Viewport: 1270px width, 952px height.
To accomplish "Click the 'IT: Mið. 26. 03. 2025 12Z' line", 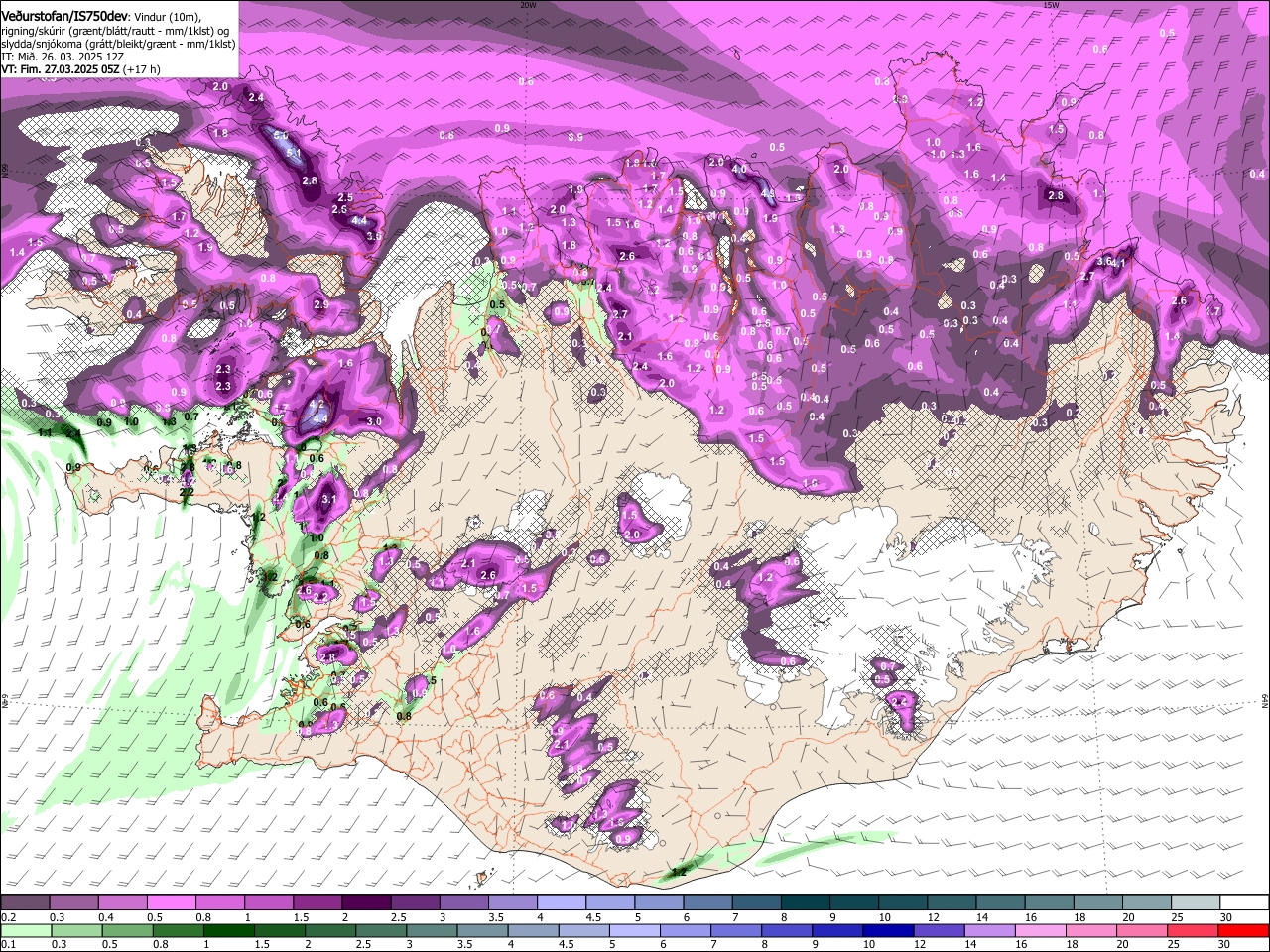I will coord(63,58).
